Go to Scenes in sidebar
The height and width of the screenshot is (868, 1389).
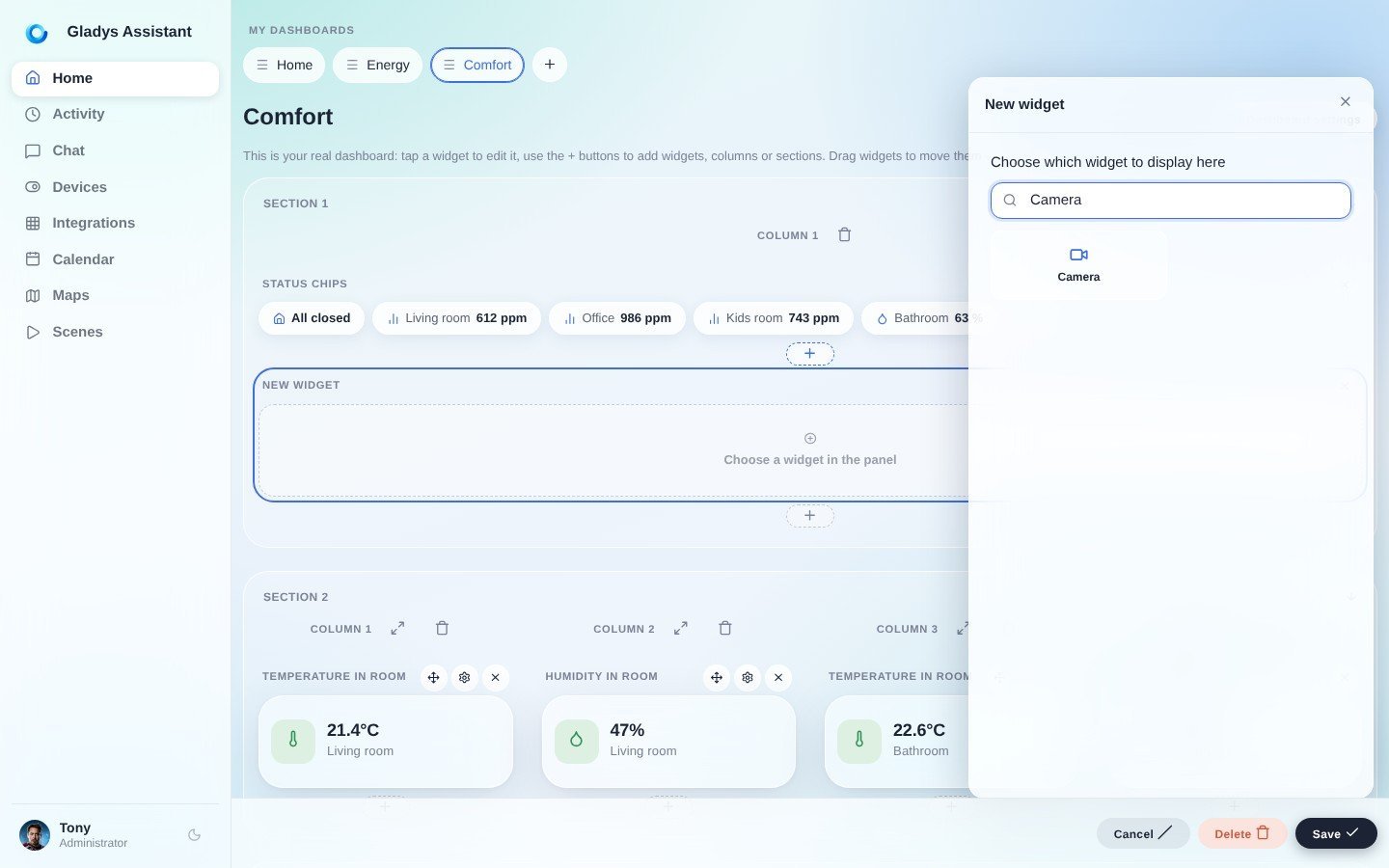click(115, 332)
